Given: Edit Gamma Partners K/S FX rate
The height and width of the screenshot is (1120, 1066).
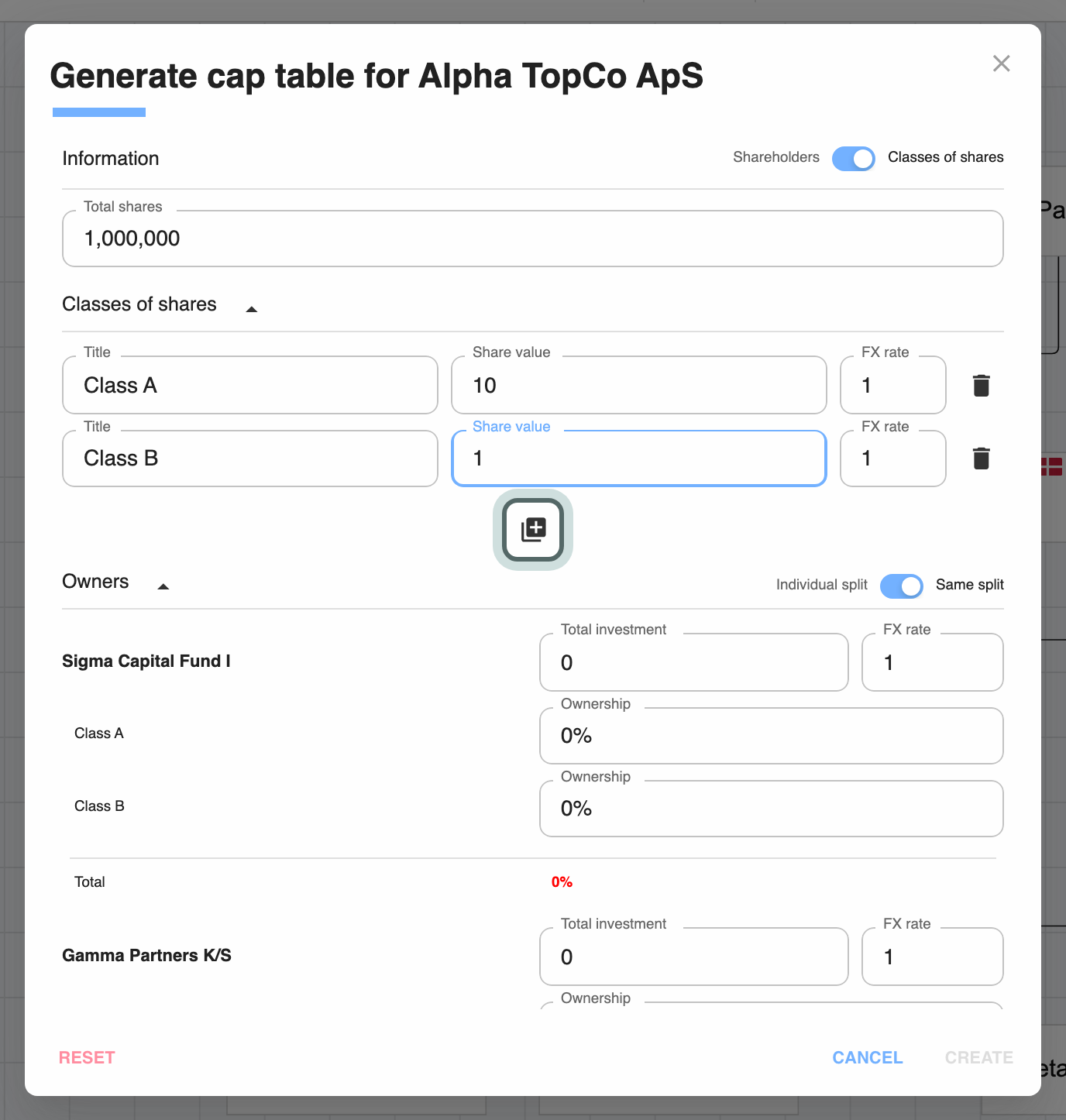Looking at the screenshot, I should coord(933,957).
